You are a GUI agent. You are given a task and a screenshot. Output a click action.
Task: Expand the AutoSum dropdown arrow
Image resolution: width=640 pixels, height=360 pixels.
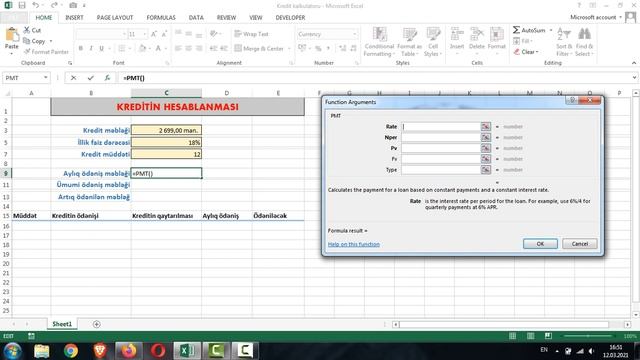click(551, 30)
